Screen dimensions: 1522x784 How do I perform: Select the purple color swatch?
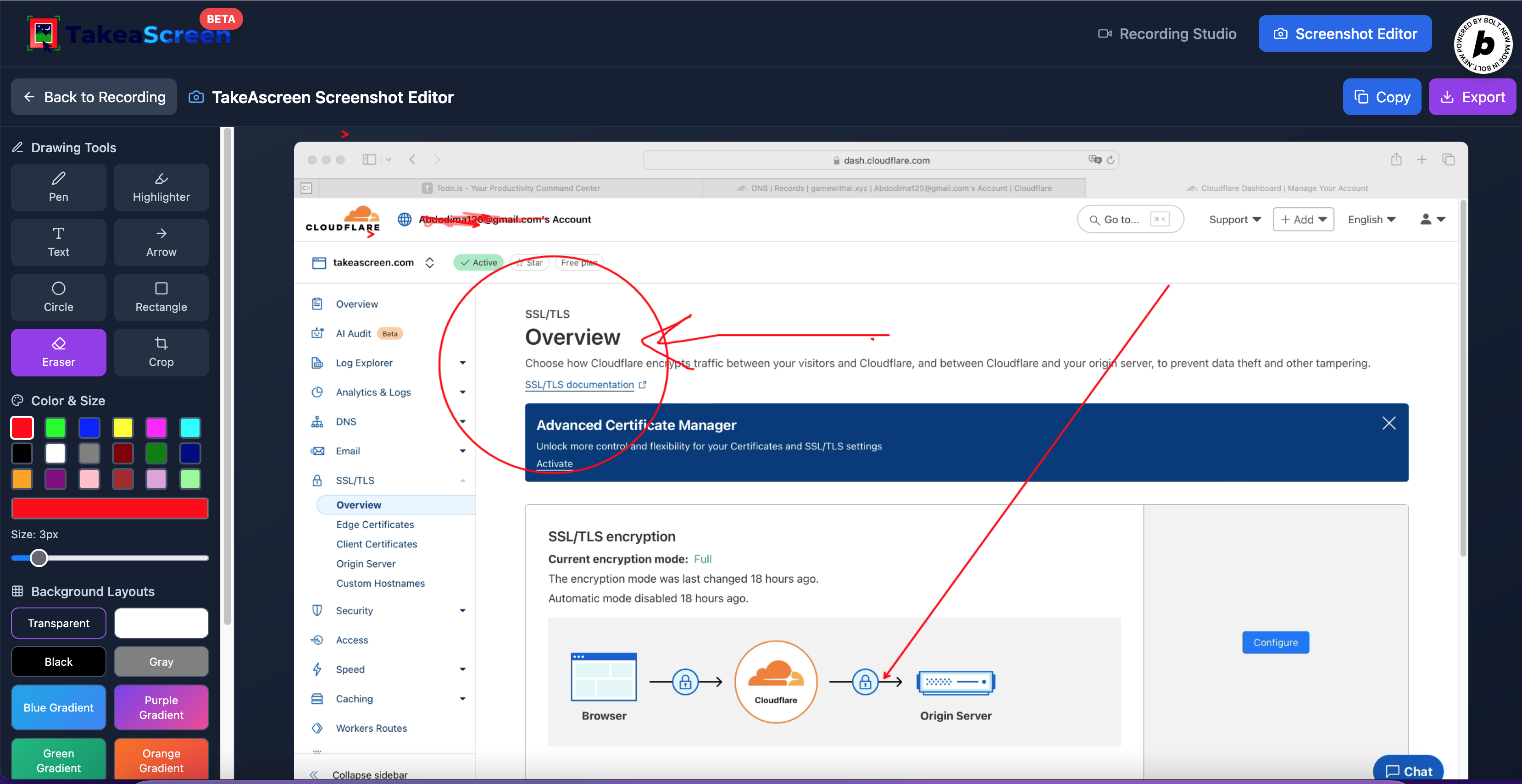coord(56,479)
